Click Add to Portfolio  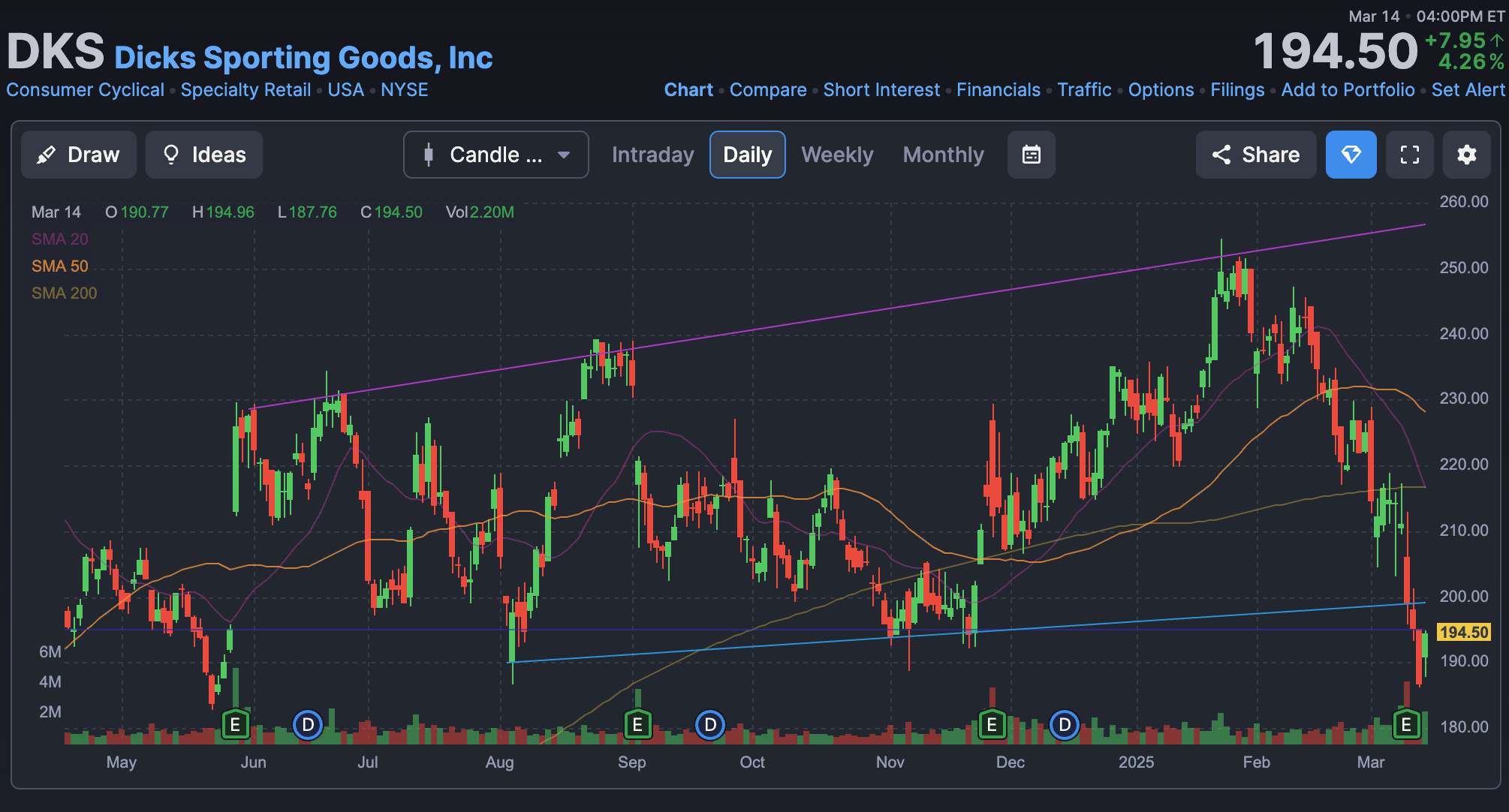tap(1348, 90)
